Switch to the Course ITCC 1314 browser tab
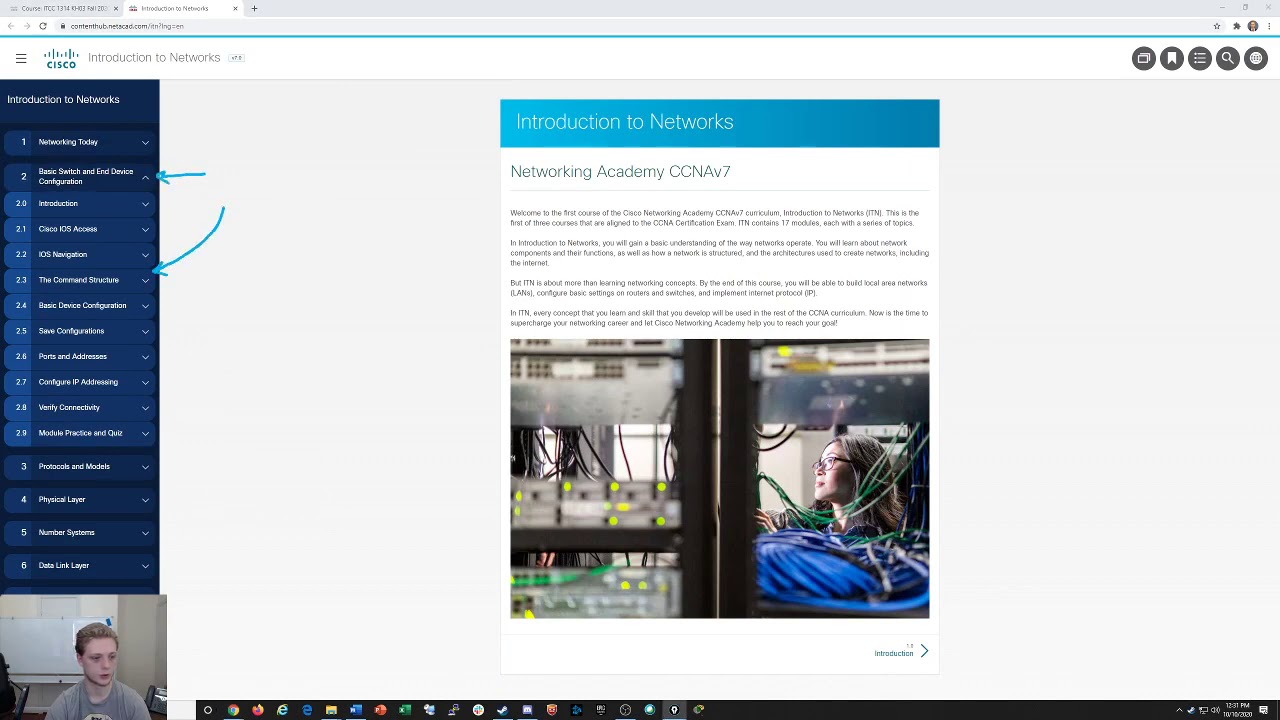This screenshot has height=720, width=1280. click(x=62, y=8)
